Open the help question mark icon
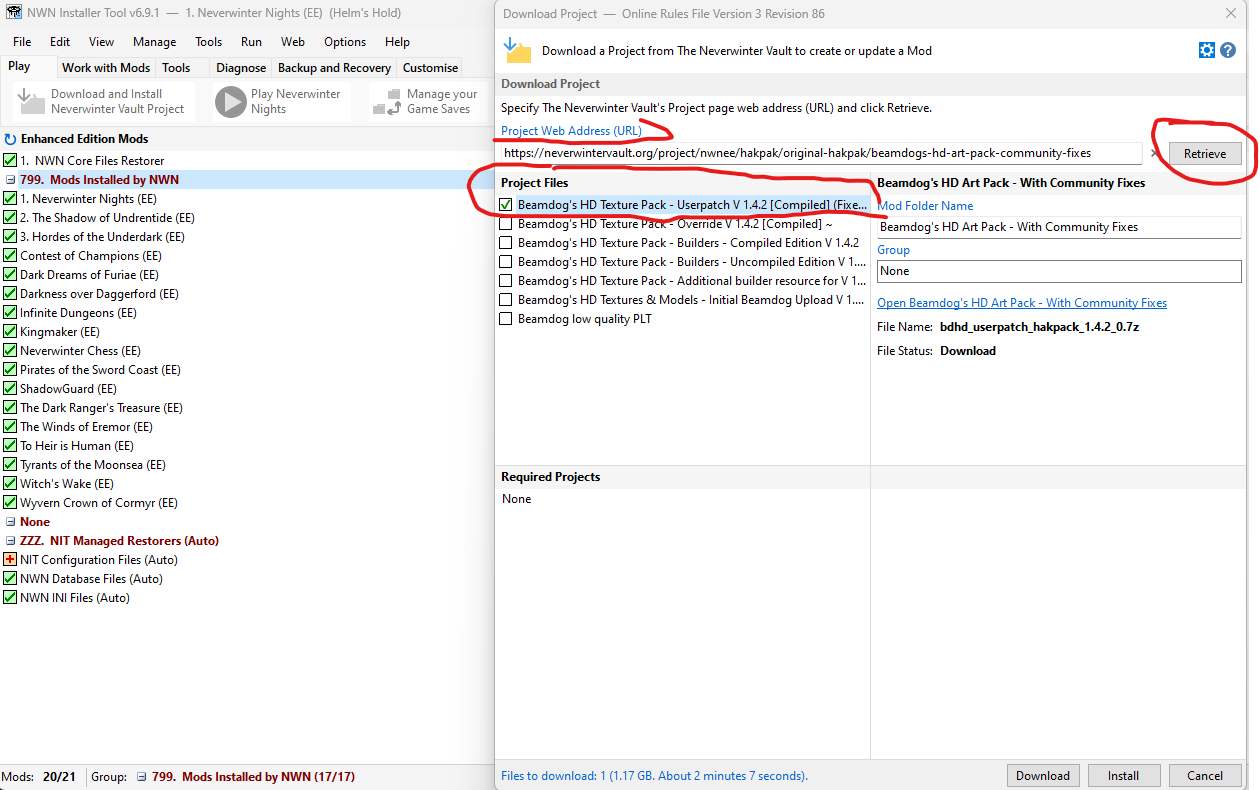 coord(1228,50)
